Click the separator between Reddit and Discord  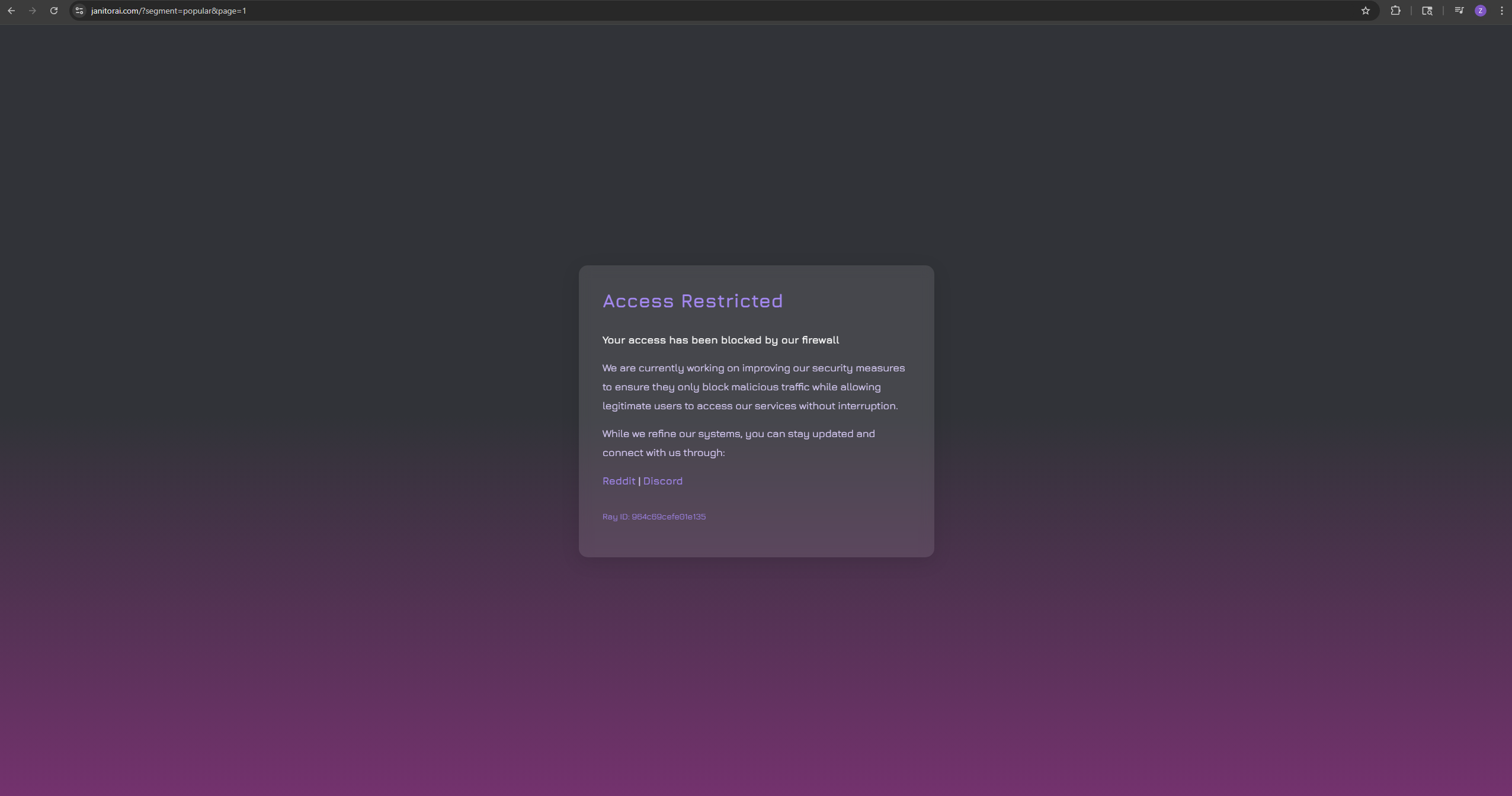click(x=639, y=481)
